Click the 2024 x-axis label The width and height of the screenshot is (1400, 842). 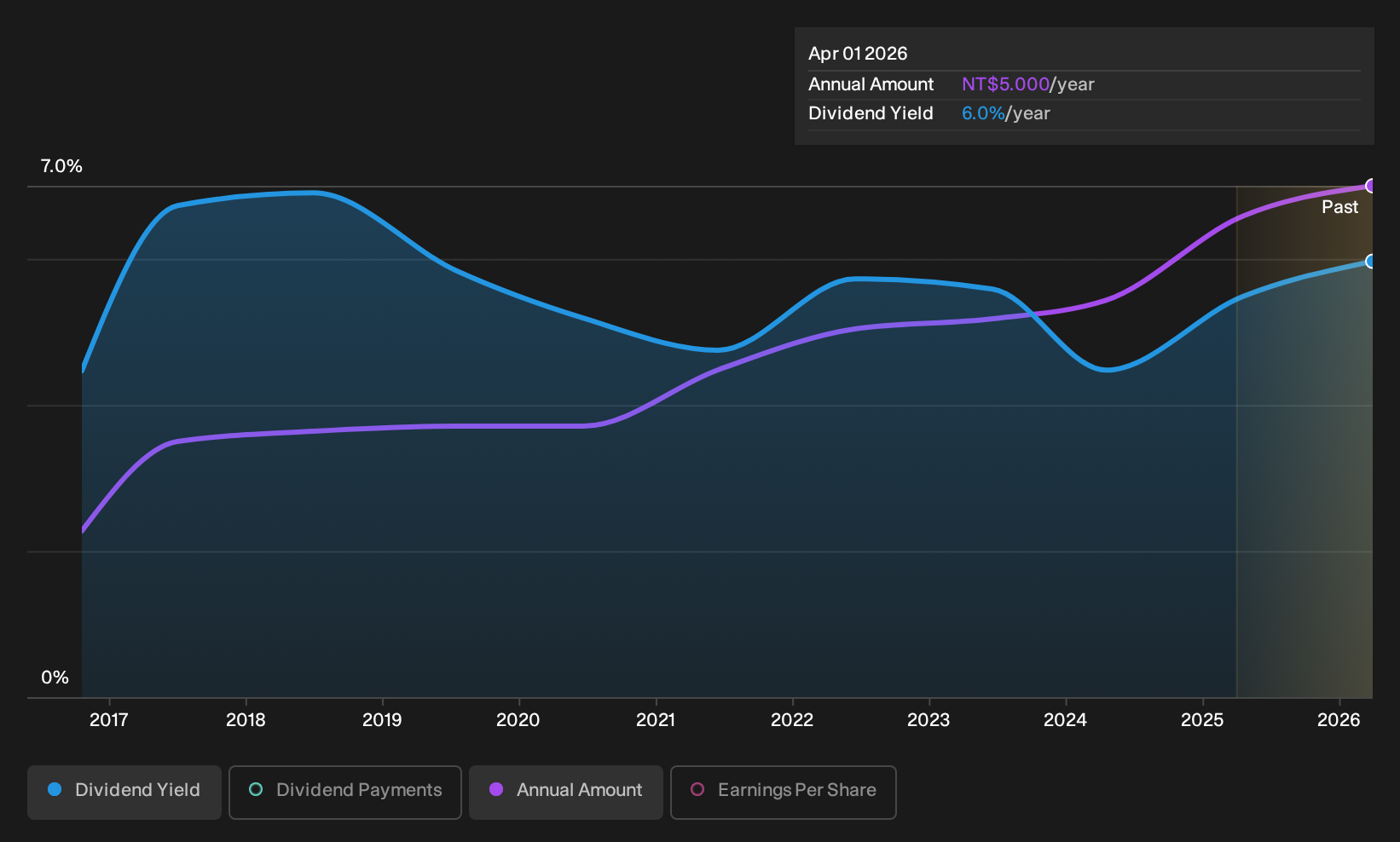(1066, 720)
